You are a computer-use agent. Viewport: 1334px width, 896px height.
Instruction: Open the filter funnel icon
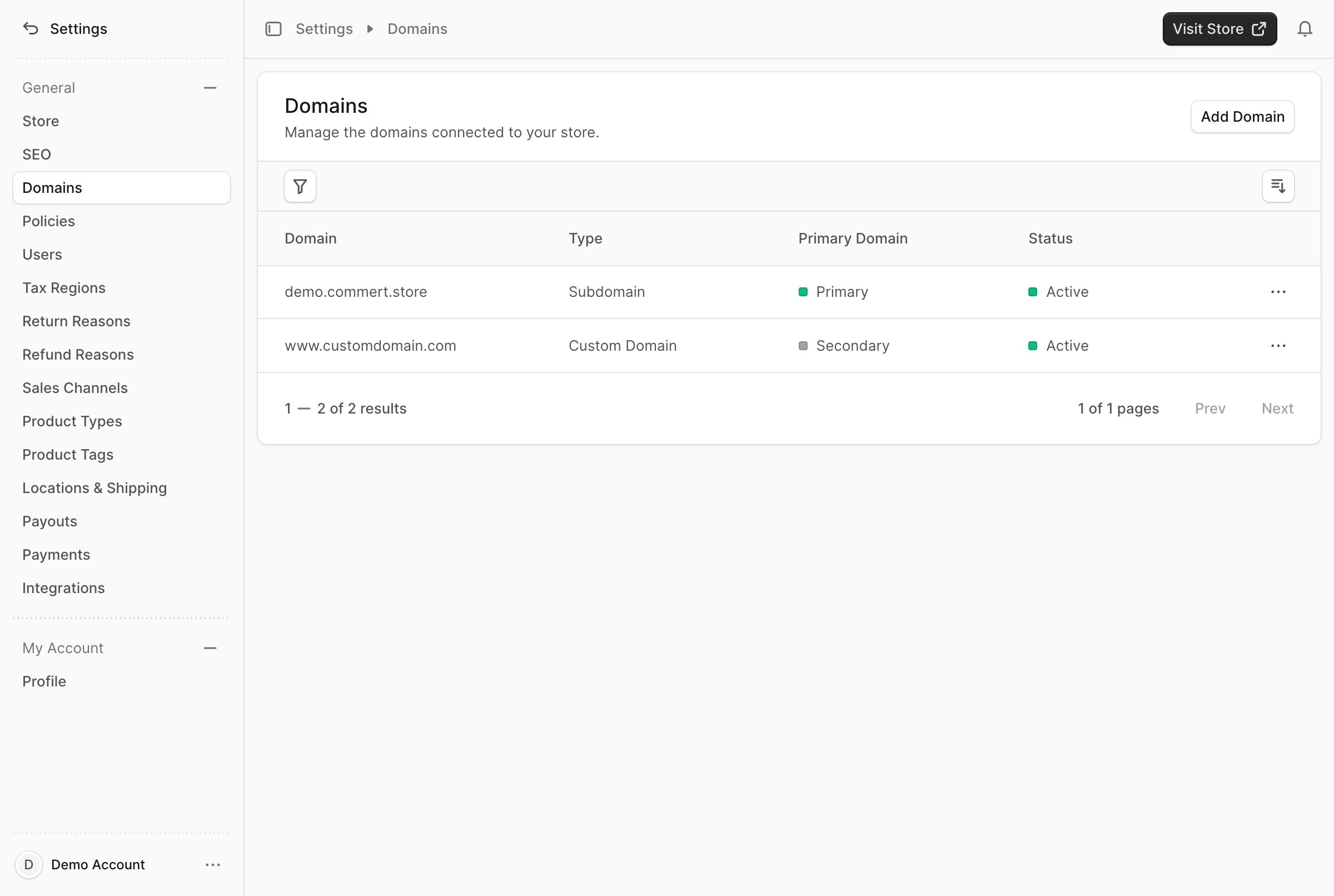click(x=300, y=186)
